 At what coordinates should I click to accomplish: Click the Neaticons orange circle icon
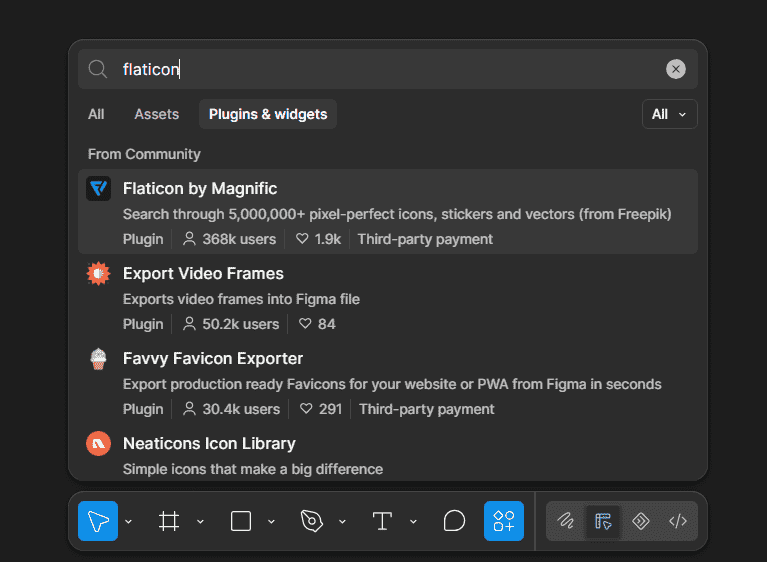[x=98, y=444]
